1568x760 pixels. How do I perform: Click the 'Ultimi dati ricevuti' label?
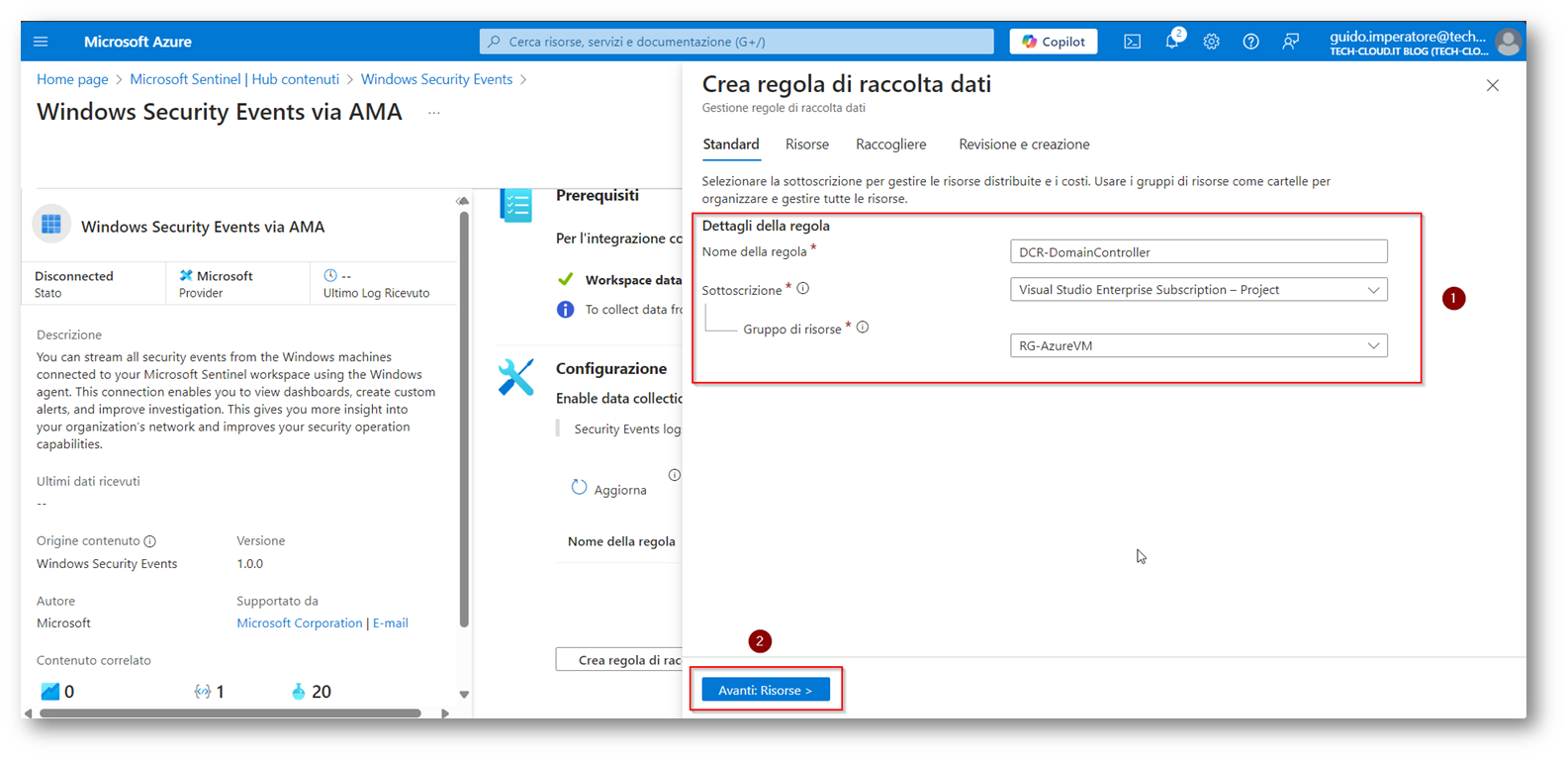[x=88, y=482]
